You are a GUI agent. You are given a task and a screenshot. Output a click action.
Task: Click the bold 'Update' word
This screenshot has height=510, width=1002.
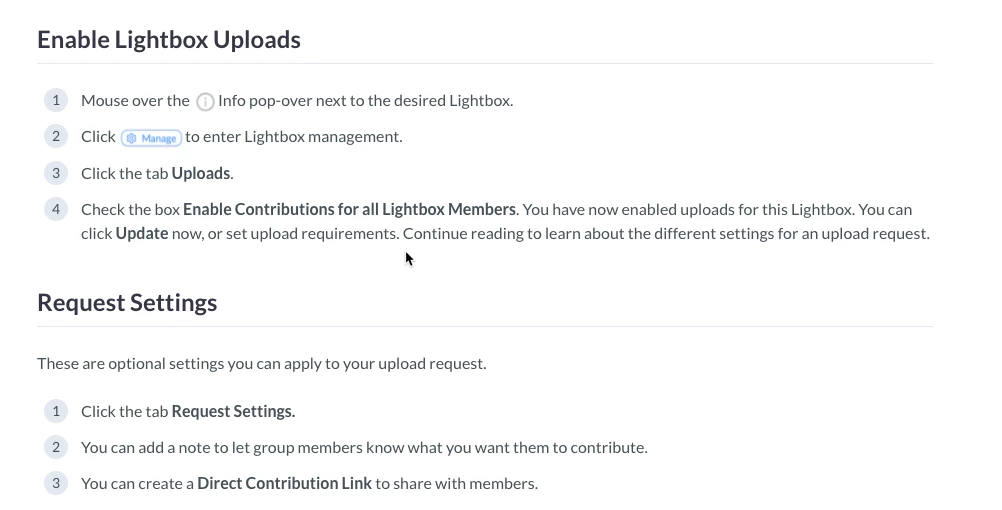click(x=141, y=234)
